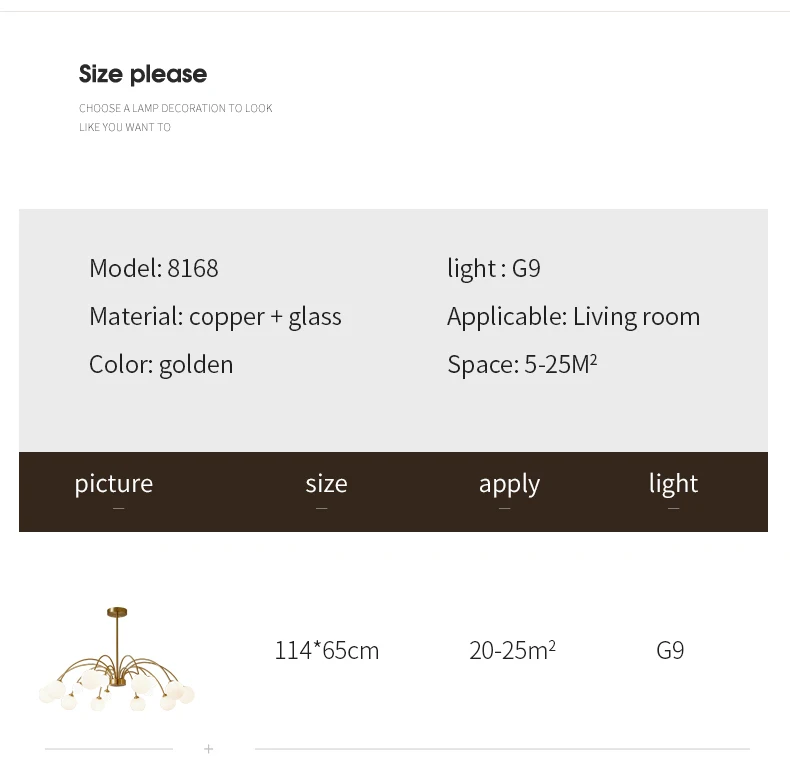Click the dash under 'picture' header
Viewport: 790px width, 761px height.
point(119,509)
